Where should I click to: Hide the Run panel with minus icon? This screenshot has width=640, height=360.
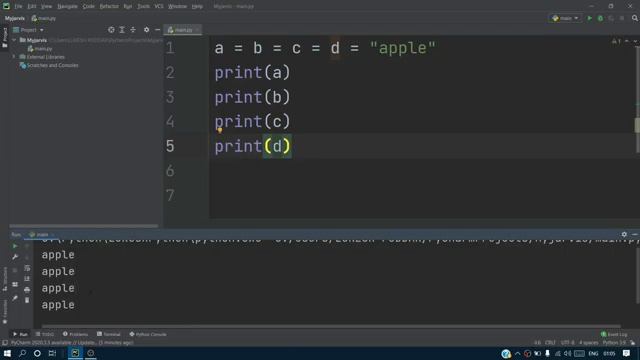point(635,235)
